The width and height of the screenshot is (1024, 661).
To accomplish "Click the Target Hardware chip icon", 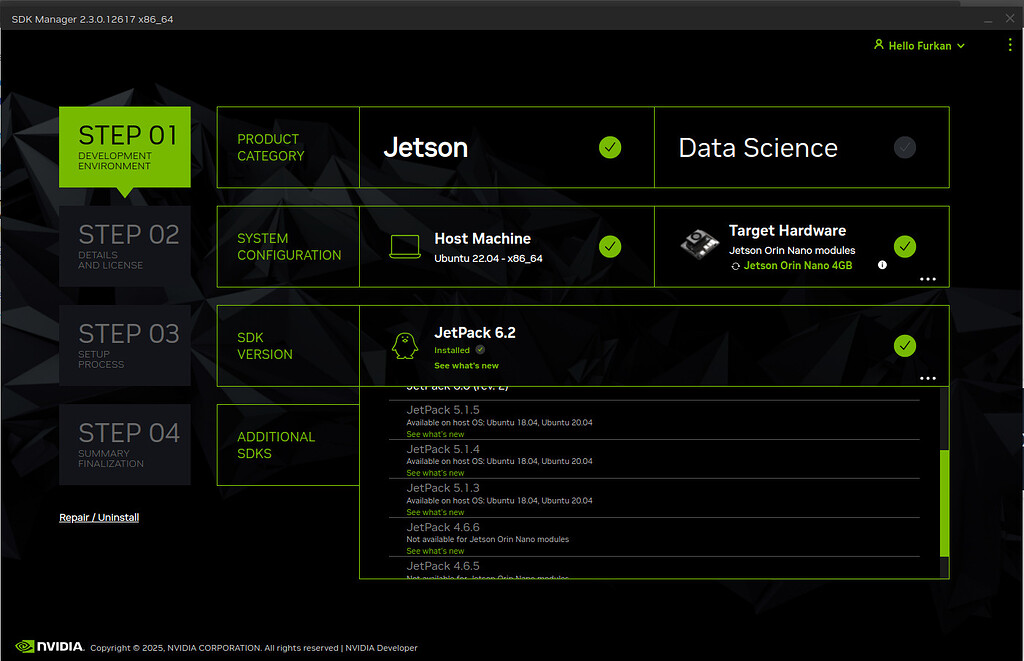I will (x=699, y=245).
